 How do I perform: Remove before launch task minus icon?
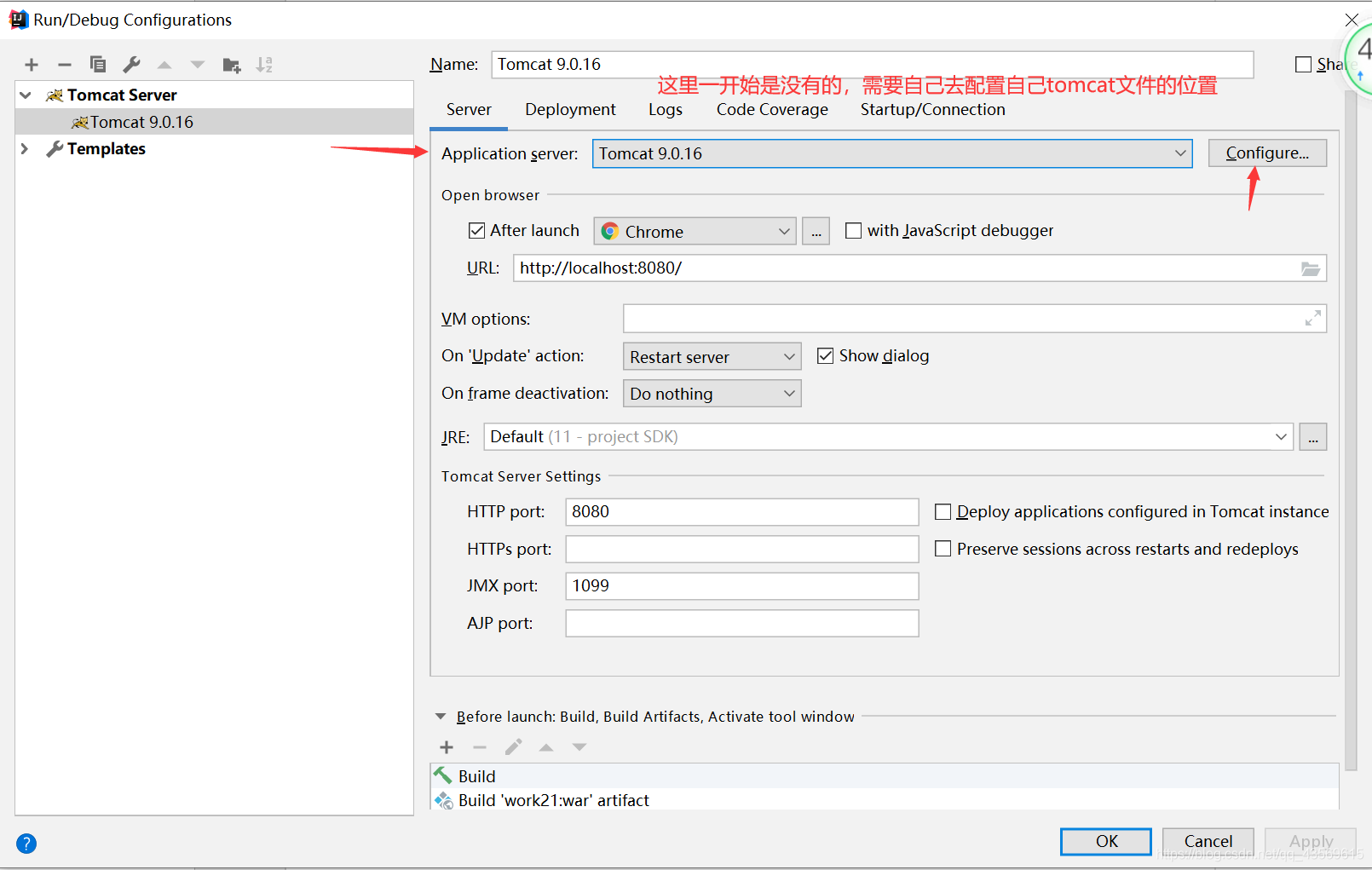tap(480, 747)
